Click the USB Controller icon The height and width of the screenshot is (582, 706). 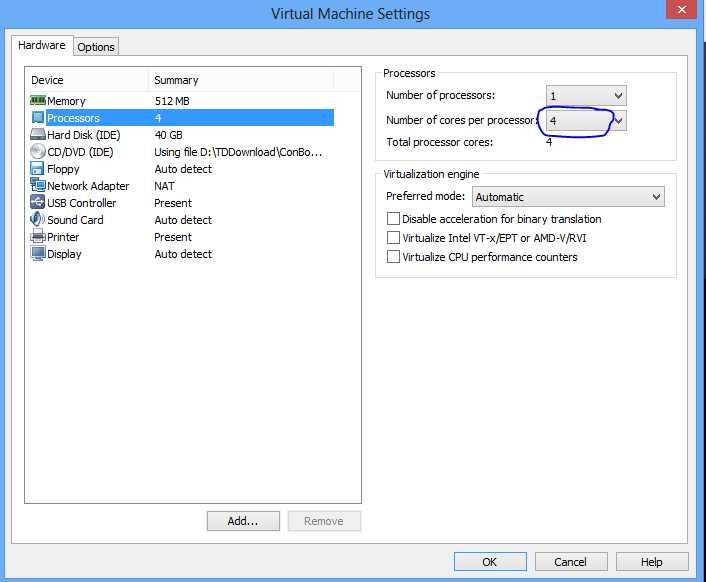[38, 203]
